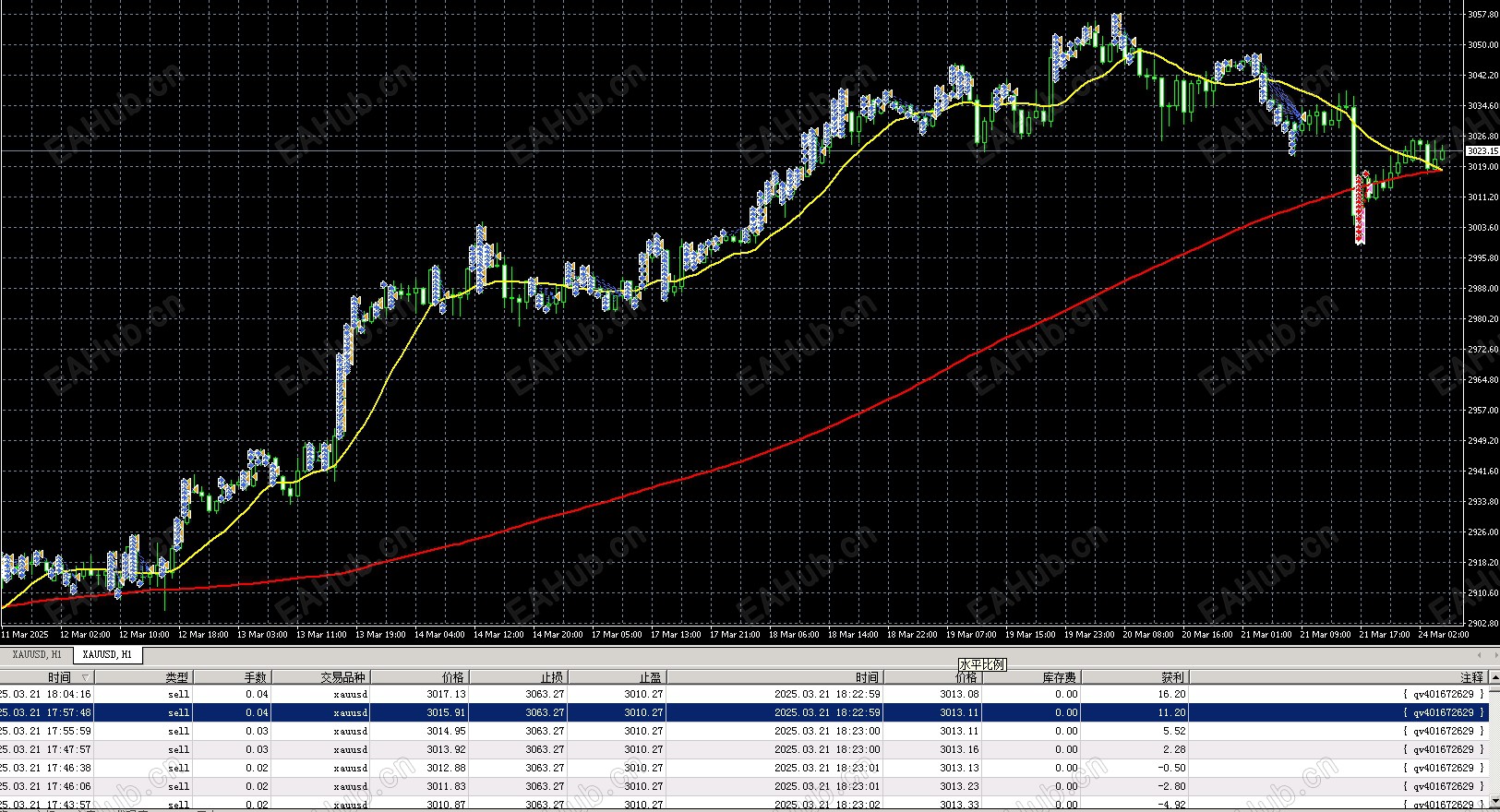1500x812 pixels.
Task: Click the 交易品种 column header
Action: click(320, 677)
